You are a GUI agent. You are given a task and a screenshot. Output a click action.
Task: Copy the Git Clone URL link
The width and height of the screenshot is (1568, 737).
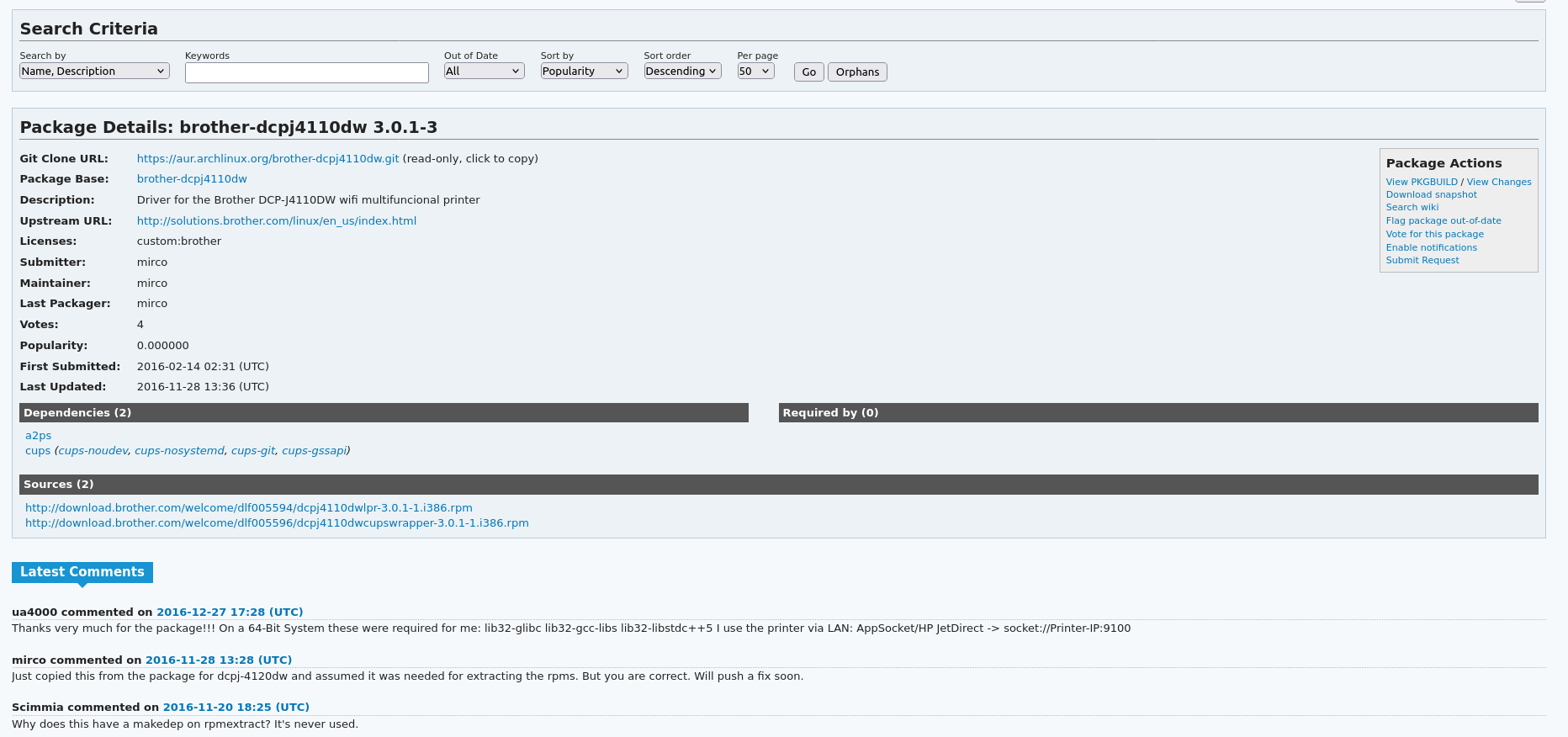coord(268,159)
